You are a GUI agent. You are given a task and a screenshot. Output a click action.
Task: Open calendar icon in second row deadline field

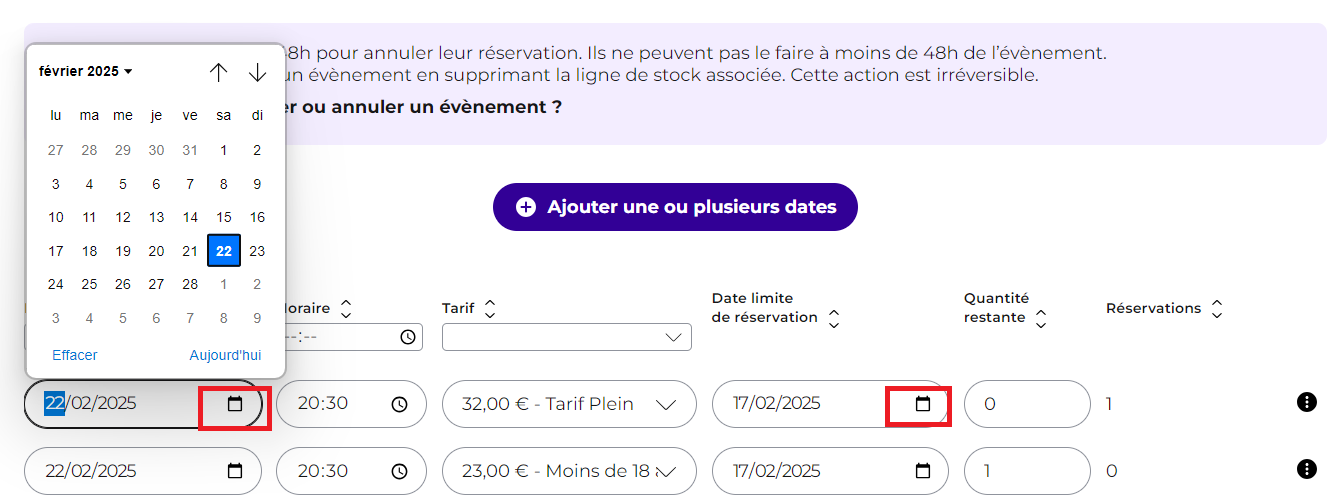[923, 471]
